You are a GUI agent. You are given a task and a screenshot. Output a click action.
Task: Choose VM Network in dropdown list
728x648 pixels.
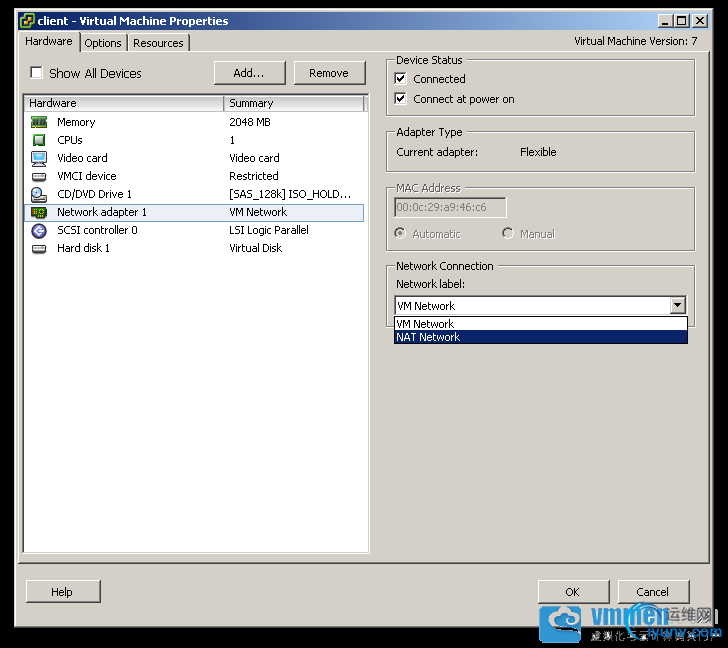coord(541,324)
